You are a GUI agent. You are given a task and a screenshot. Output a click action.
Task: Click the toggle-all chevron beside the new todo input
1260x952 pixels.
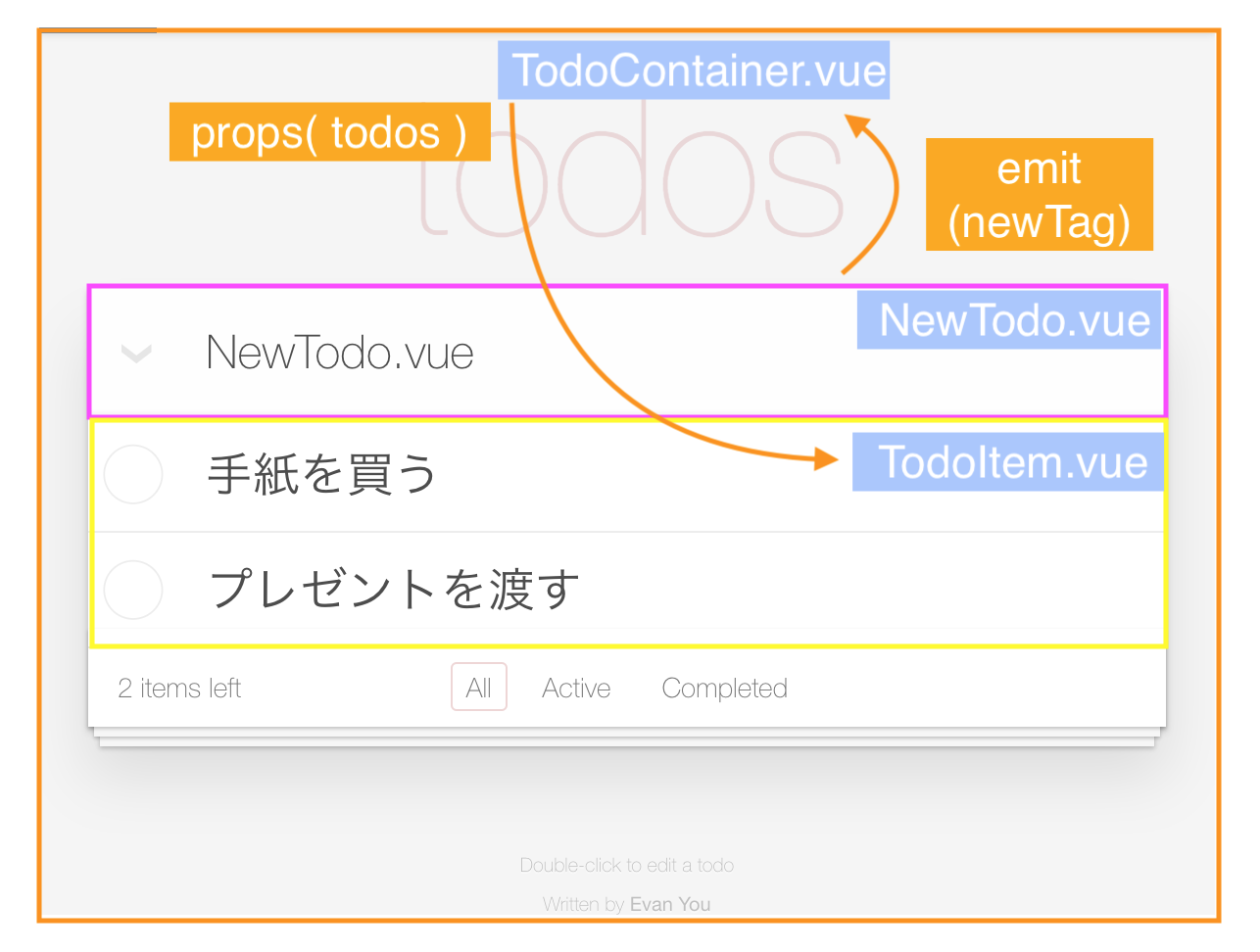point(136,354)
